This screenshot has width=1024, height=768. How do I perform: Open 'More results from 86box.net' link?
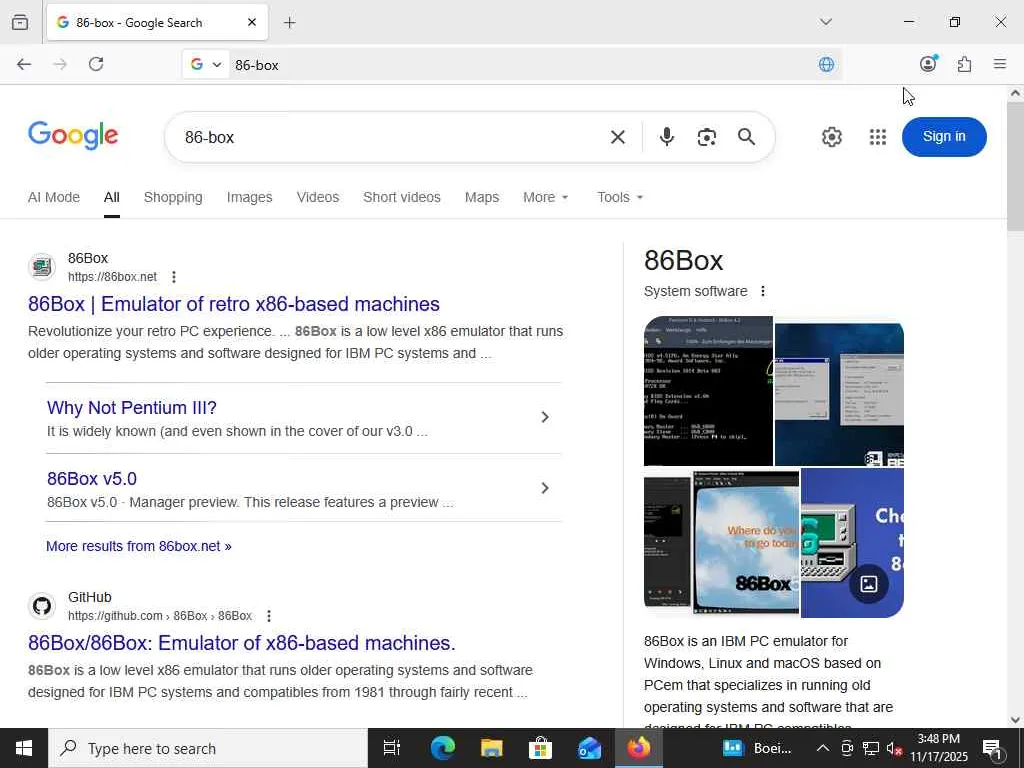138,546
